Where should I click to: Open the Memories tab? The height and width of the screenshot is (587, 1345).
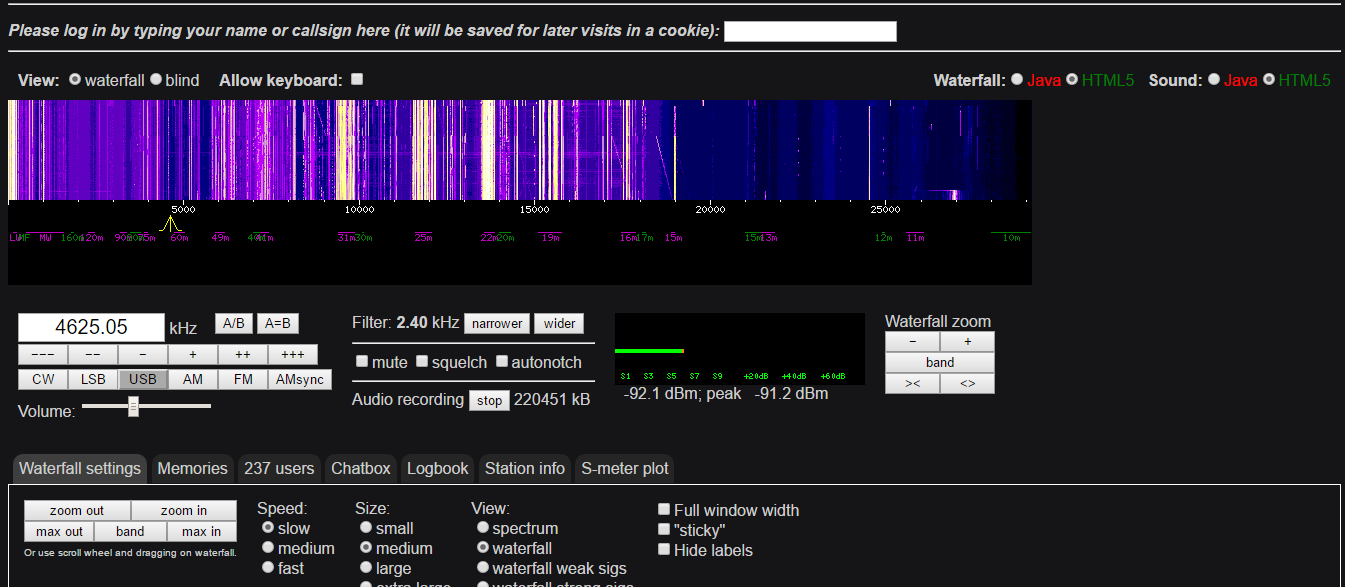click(193, 468)
